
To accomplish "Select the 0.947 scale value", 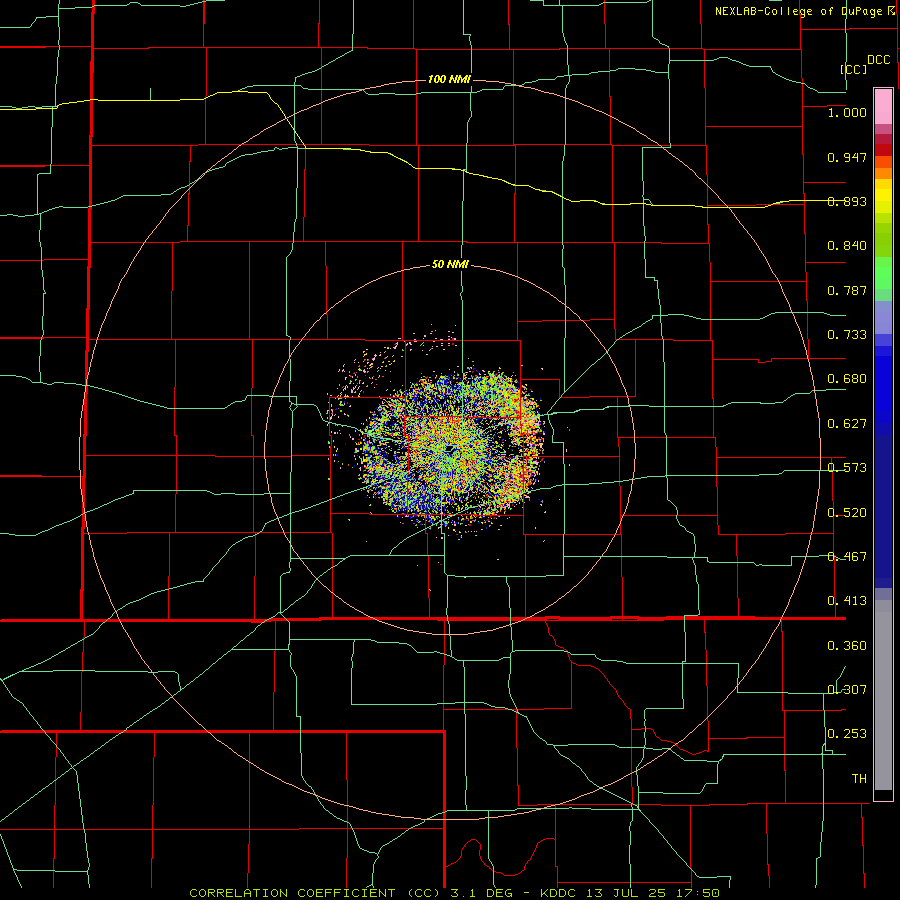I will point(847,157).
